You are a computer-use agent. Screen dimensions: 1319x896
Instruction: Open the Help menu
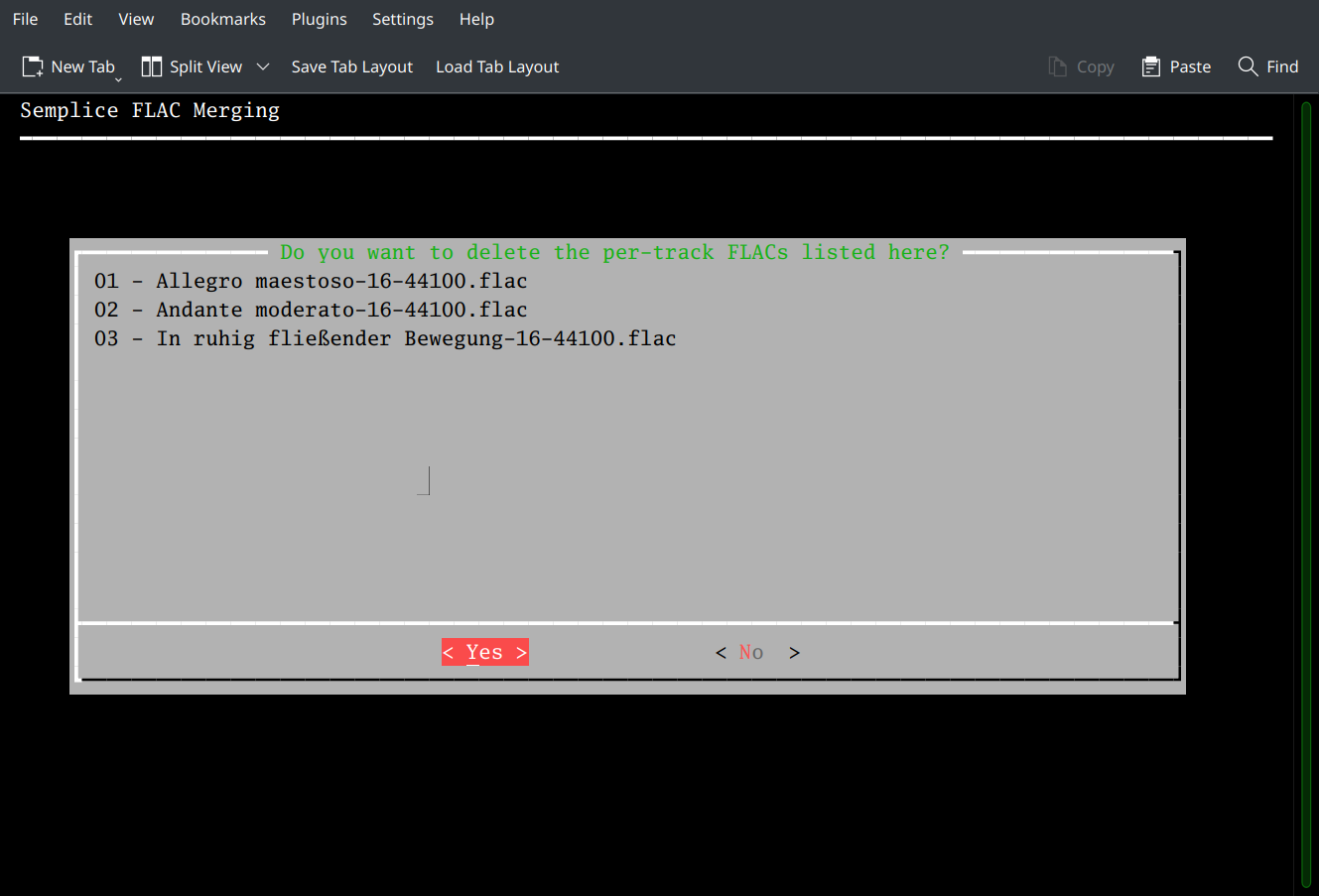(476, 19)
